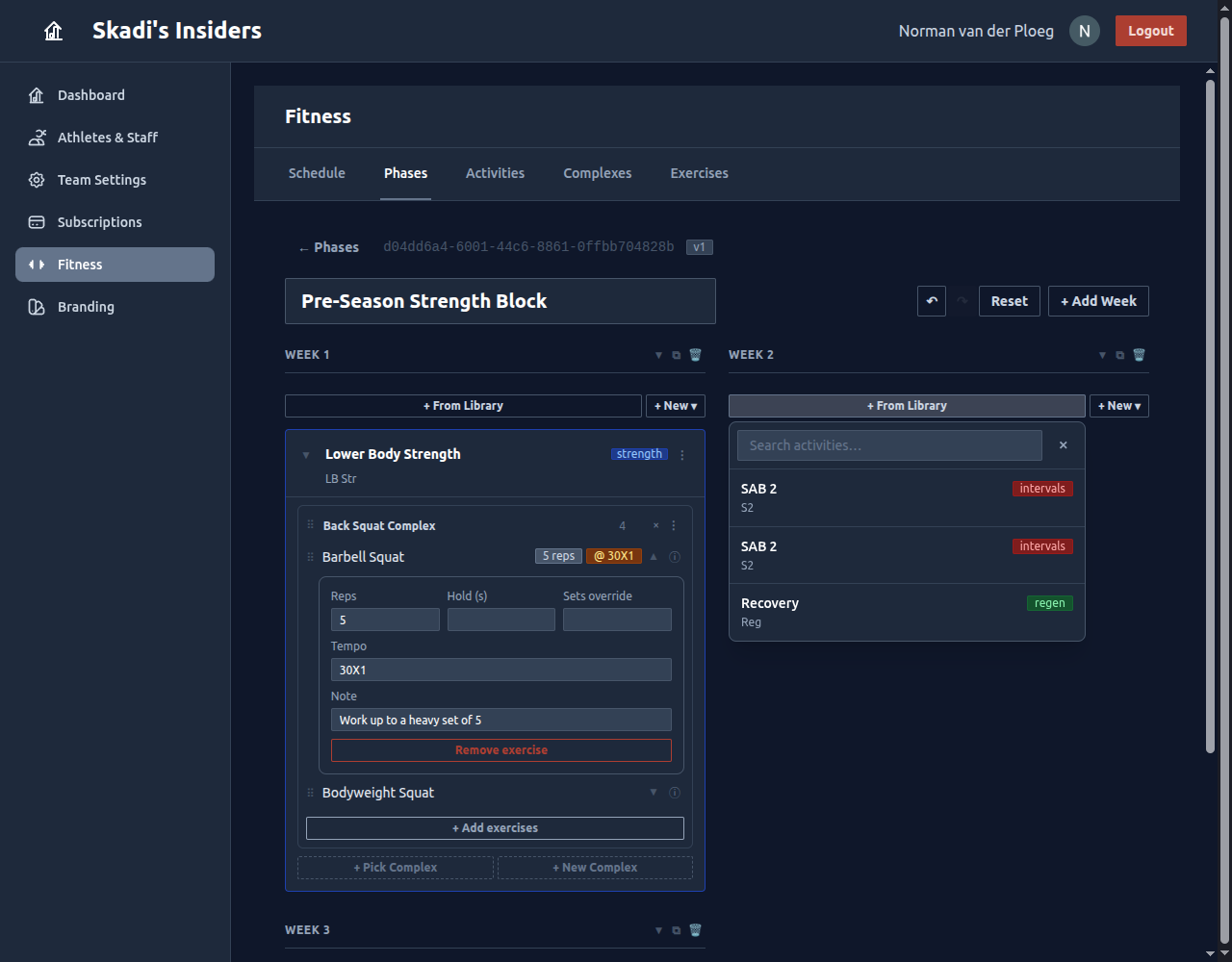Select the first SAB 2 intervals activity

tap(907, 497)
